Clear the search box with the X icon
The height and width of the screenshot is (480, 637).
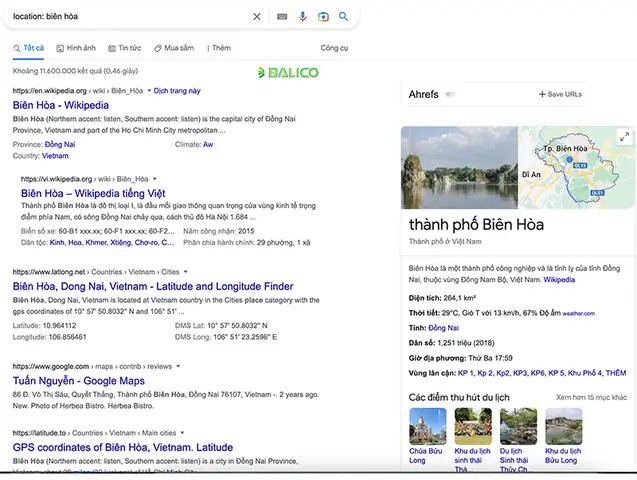pos(257,17)
